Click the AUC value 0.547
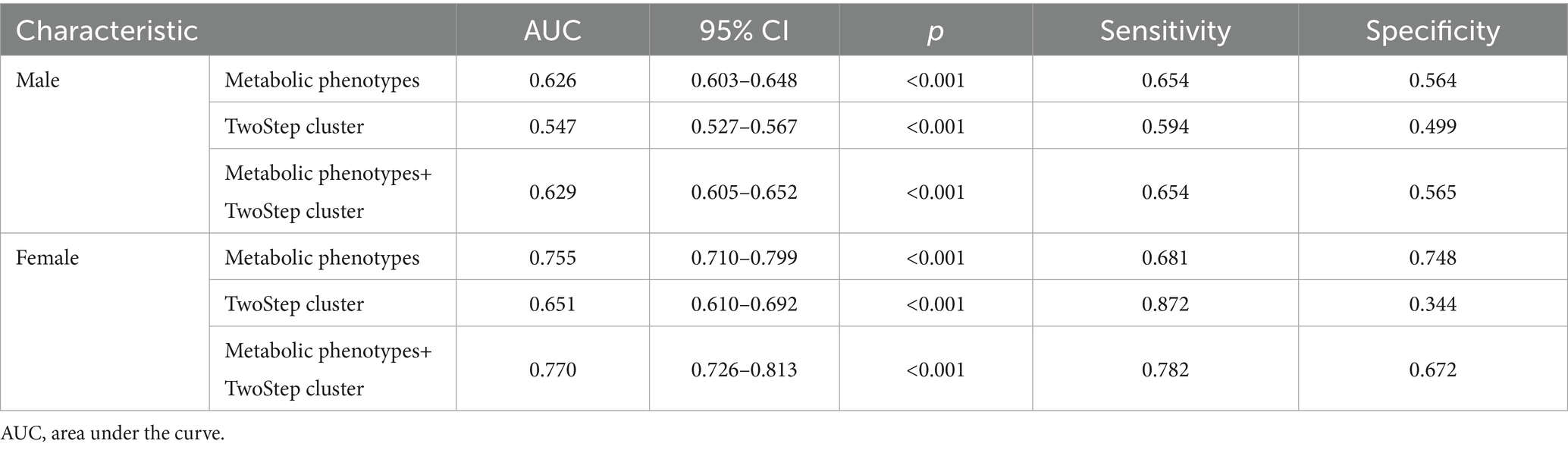Viewport: 1568px width, 450px height. coord(553,126)
